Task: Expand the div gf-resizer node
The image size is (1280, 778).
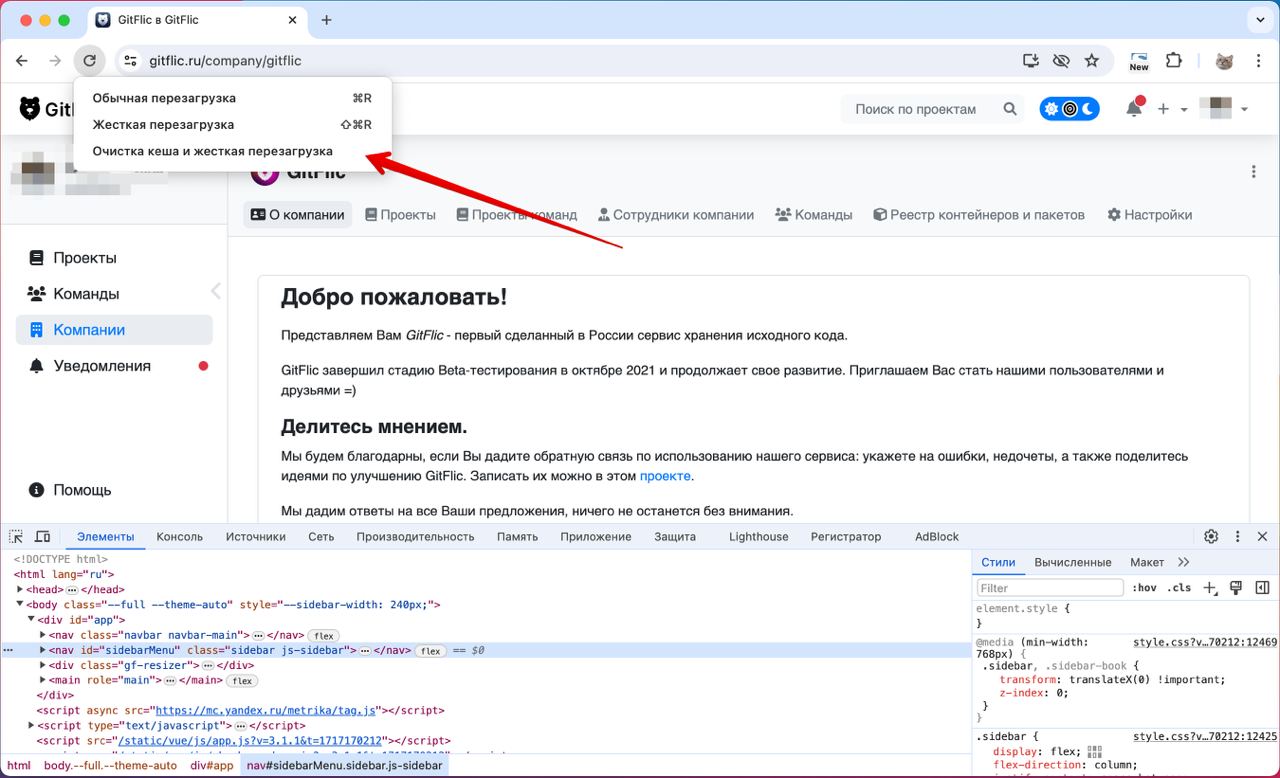Action: click(42, 665)
